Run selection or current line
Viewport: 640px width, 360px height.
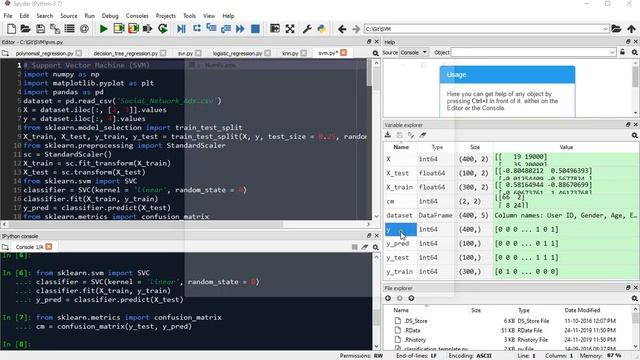tap(148, 29)
